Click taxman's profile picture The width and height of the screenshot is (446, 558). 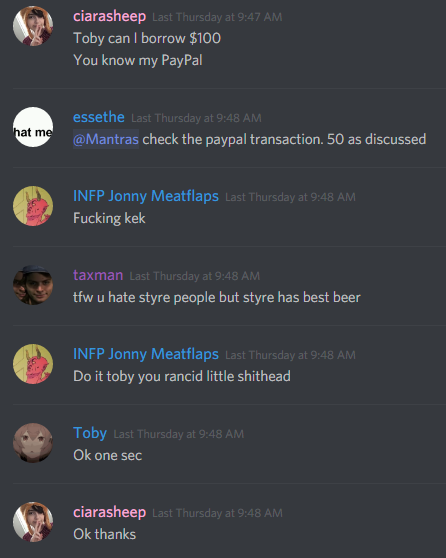tap(33, 285)
